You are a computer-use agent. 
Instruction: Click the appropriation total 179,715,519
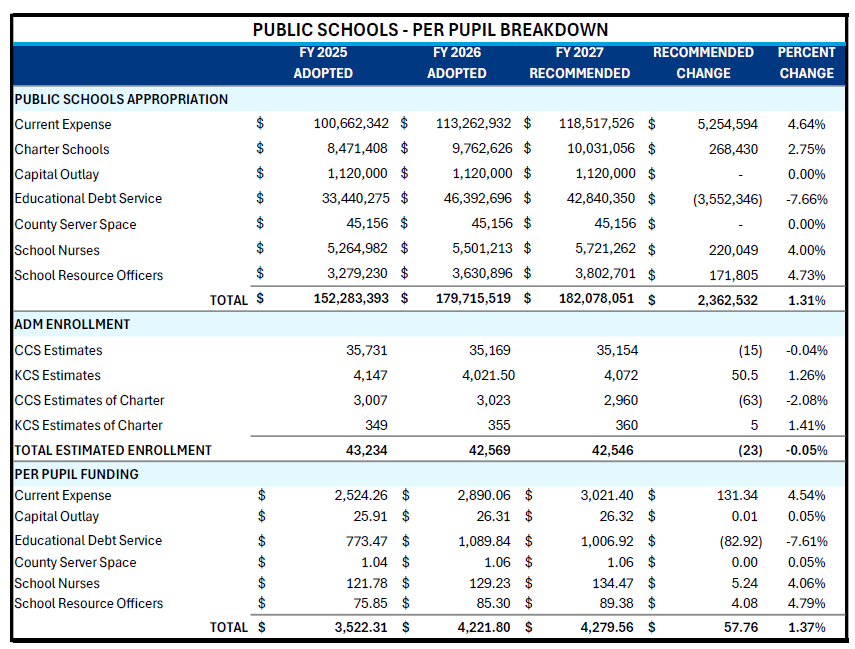[473, 298]
